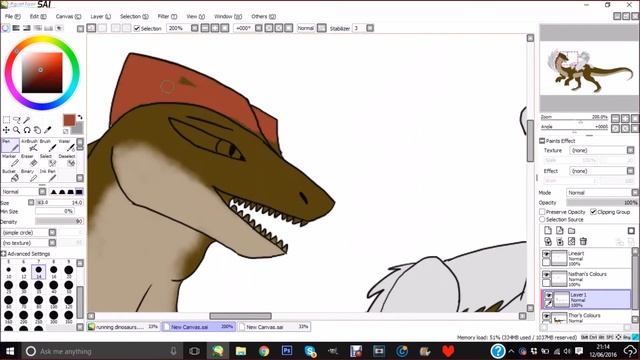Image resolution: width=640 pixels, height=360 pixels.
Task: Select the Move tool
Action: pos(6,130)
